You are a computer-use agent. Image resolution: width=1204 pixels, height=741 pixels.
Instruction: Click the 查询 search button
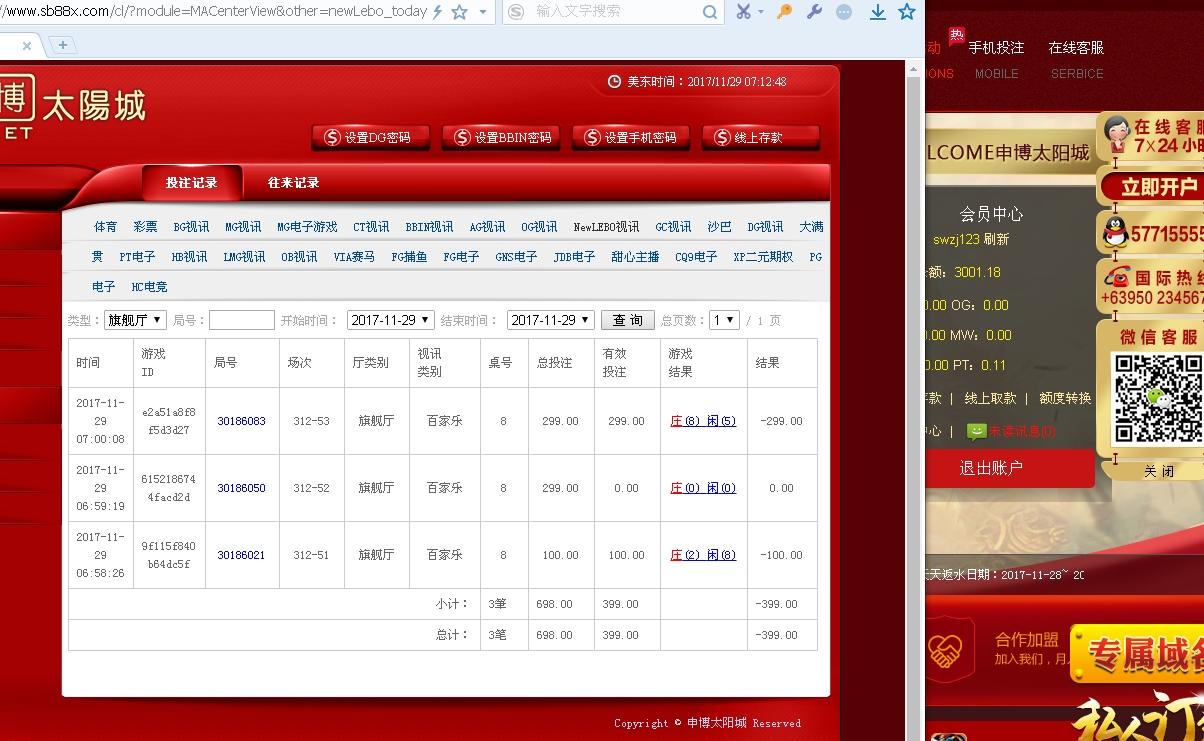pyautogui.click(x=627, y=319)
